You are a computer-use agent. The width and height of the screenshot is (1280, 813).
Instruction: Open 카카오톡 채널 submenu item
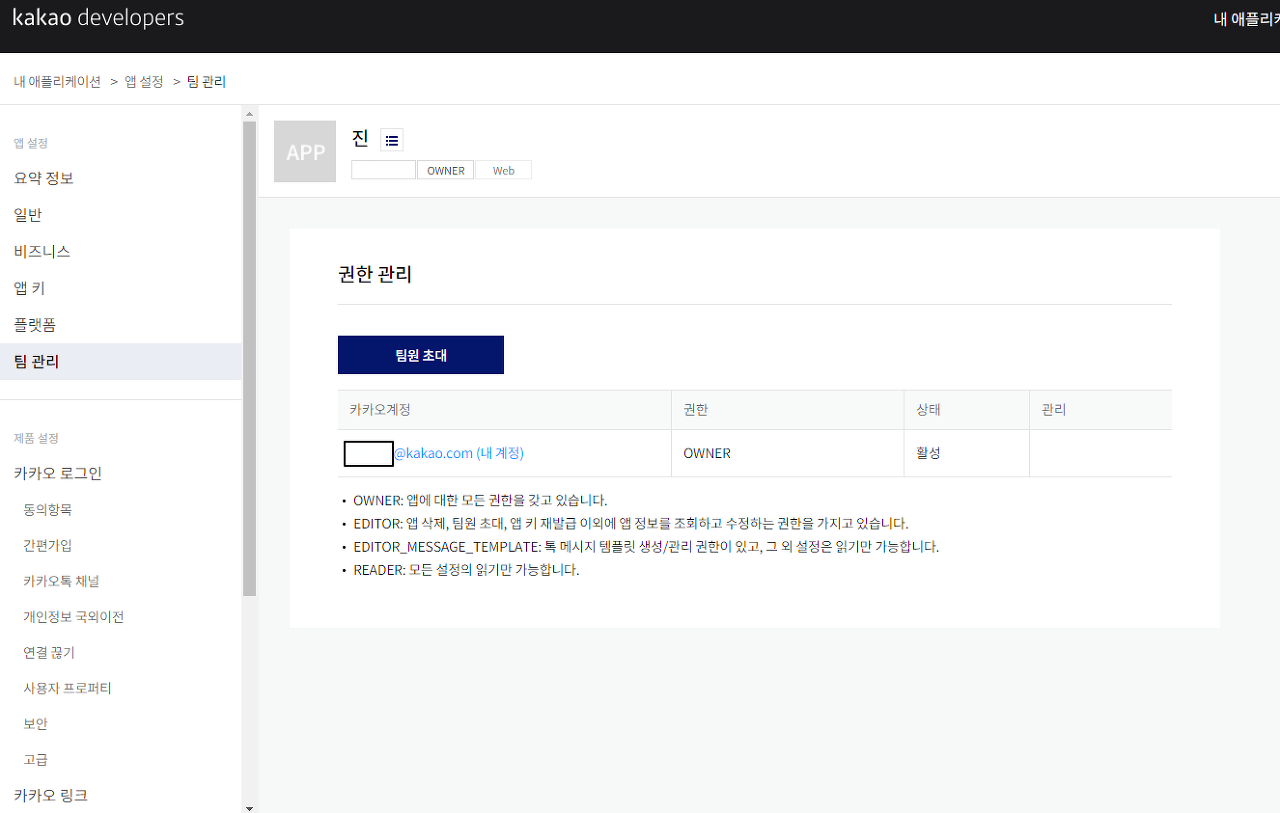click(61, 581)
